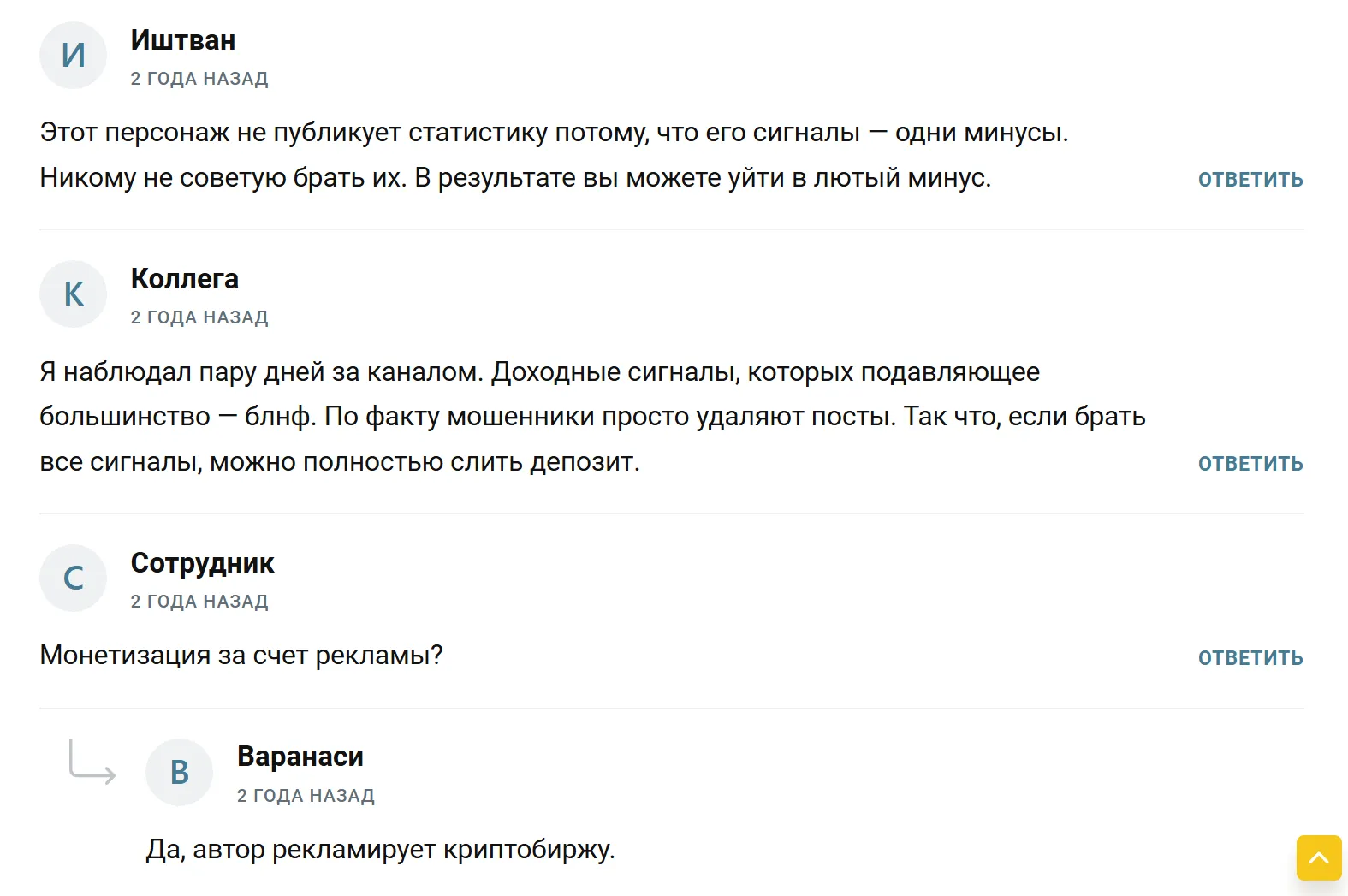This screenshot has height=896, width=1348.
Task: Click Варанаси's avatar circle with letter B
Action: (180, 773)
